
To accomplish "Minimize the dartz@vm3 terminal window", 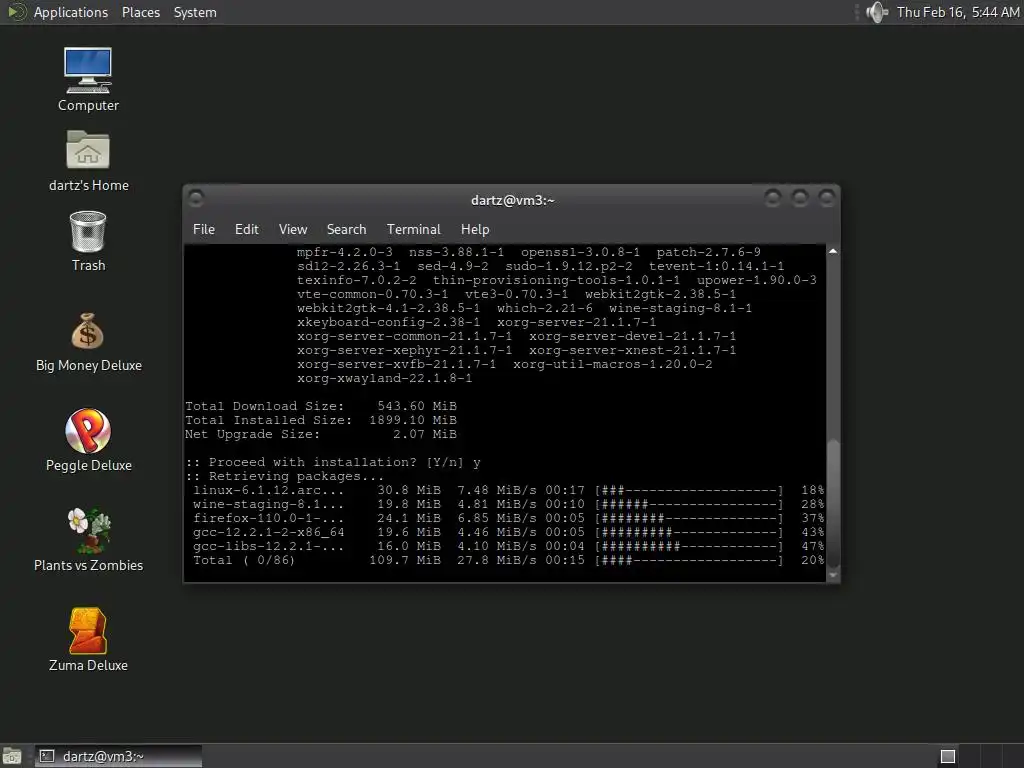I will point(773,197).
